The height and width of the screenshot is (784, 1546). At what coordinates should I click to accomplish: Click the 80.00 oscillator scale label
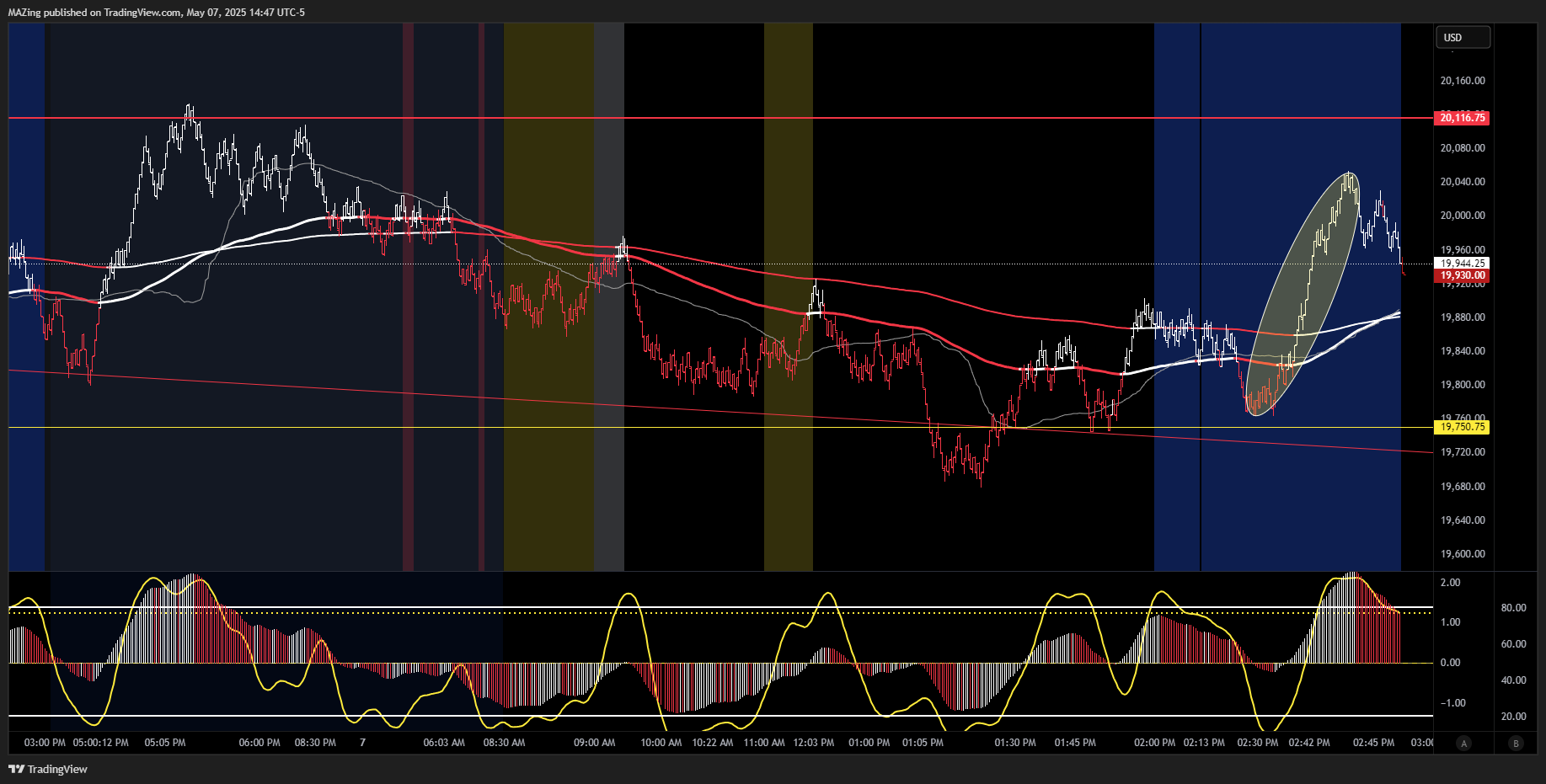point(1514,608)
